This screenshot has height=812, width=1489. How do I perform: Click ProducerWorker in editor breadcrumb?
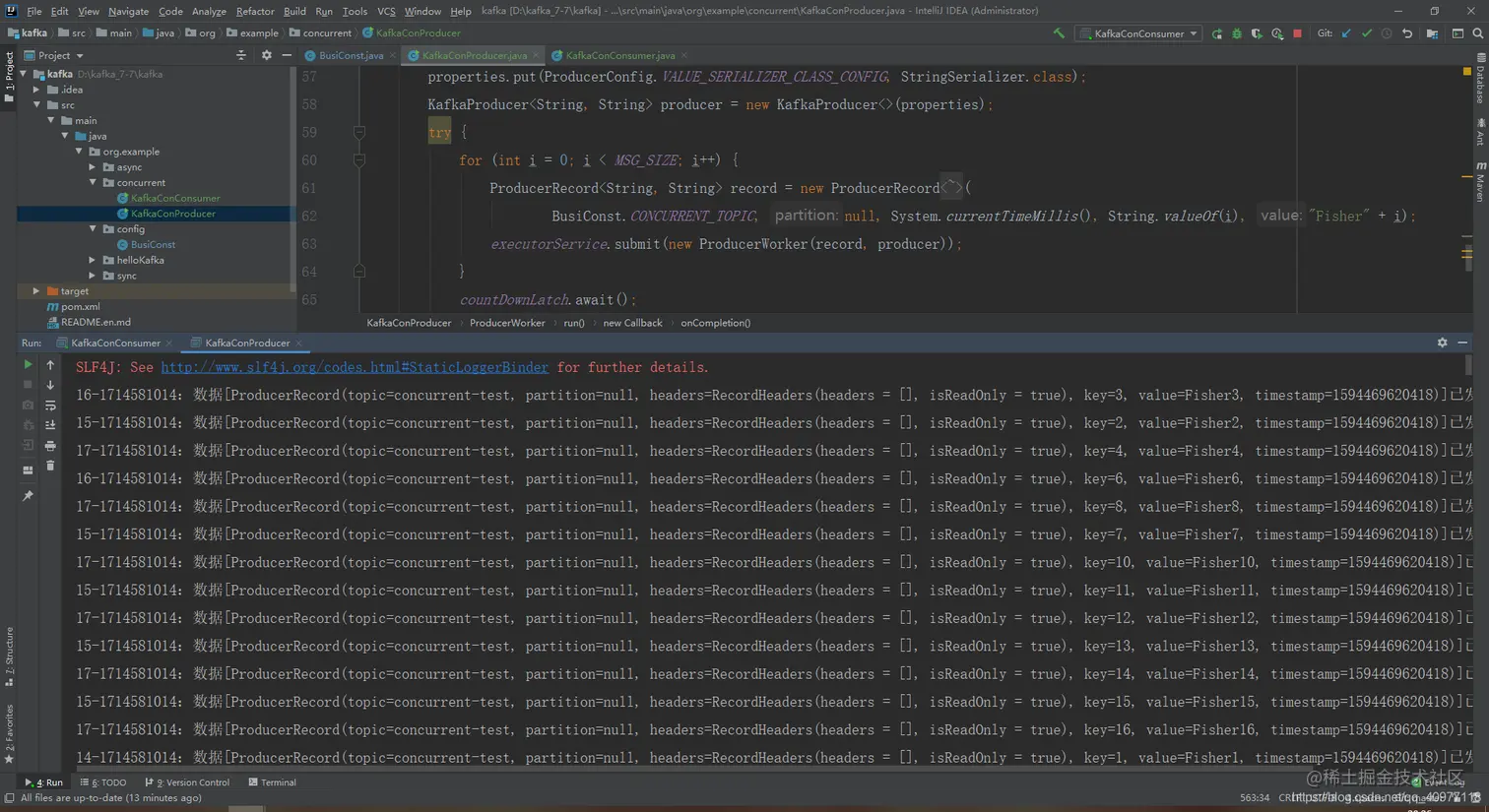click(x=507, y=323)
